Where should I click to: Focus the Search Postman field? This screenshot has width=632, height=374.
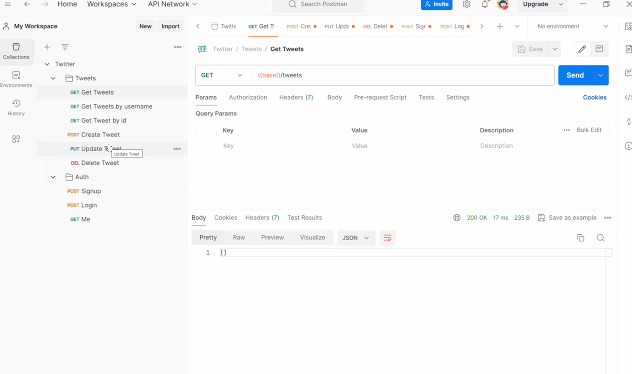coord(318,4)
